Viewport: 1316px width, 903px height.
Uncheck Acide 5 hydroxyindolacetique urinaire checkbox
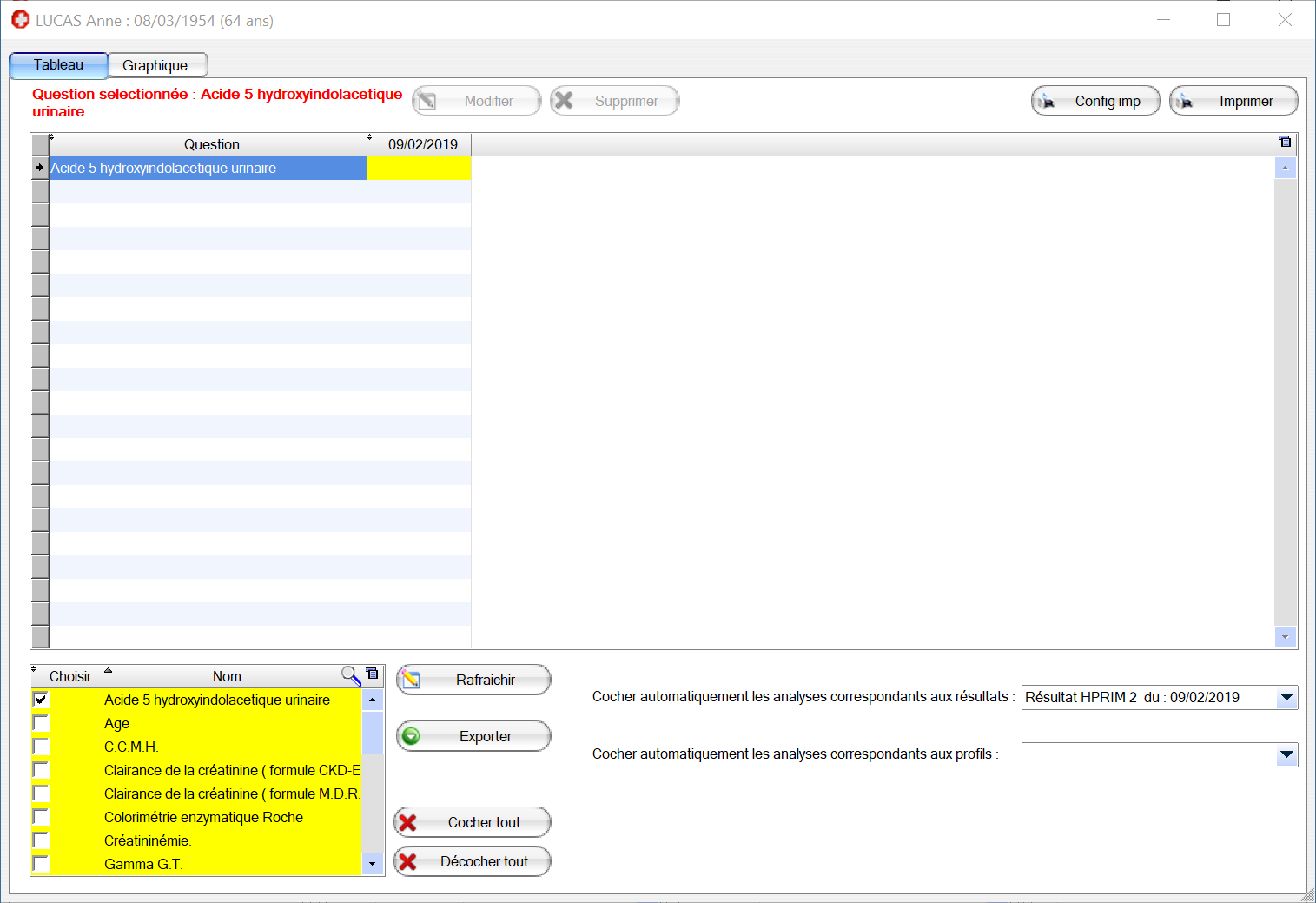point(41,700)
